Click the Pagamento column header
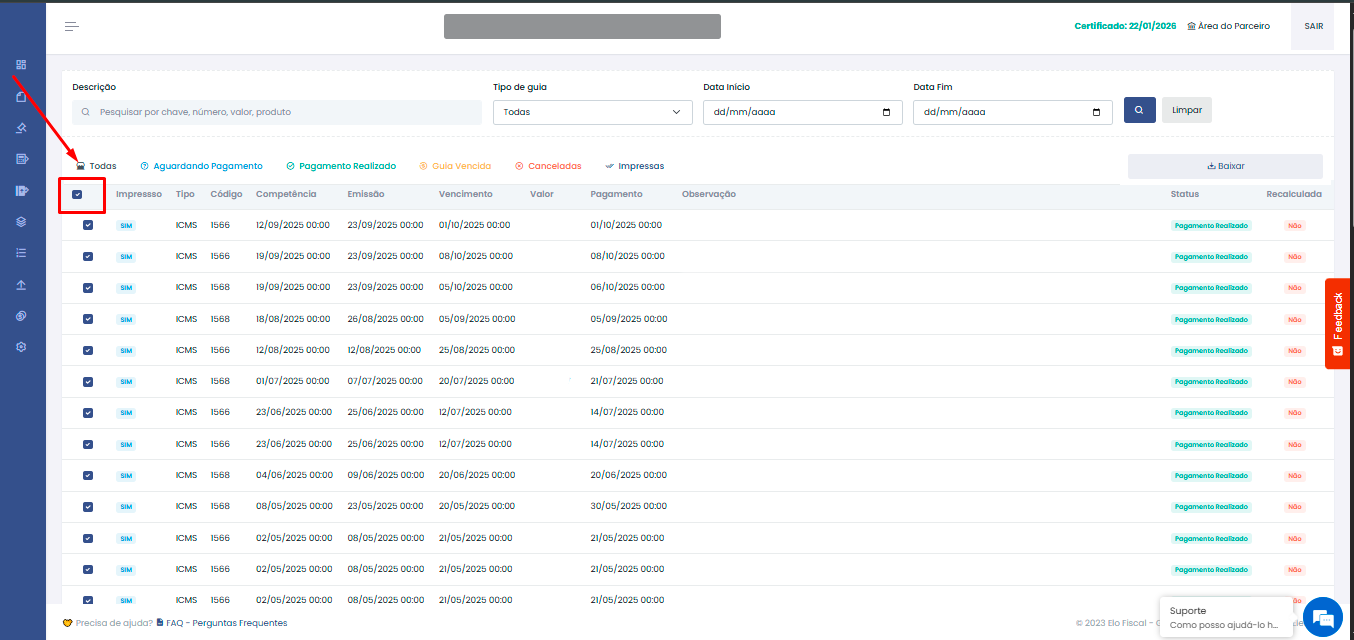 click(617, 194)
